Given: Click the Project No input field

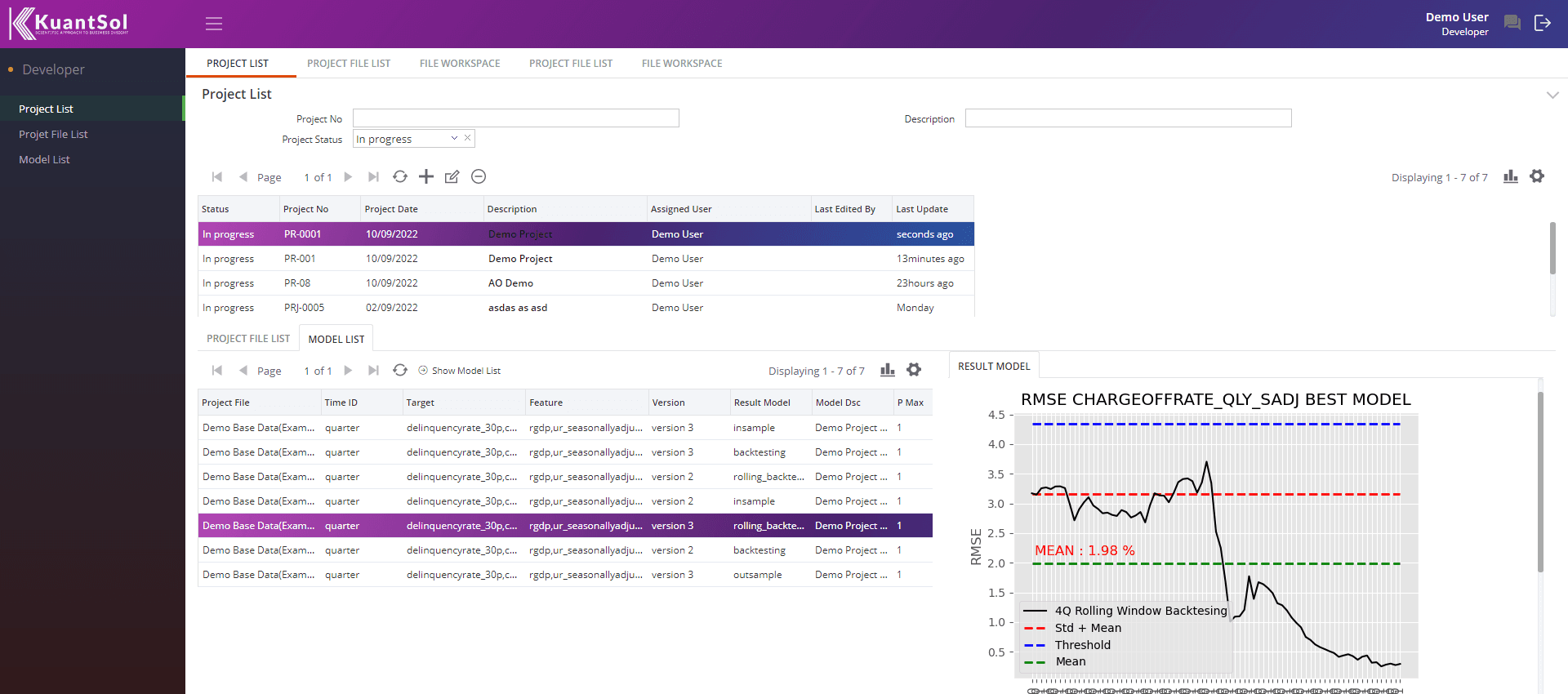Looking at the screenshot, I should click(515, 118).
